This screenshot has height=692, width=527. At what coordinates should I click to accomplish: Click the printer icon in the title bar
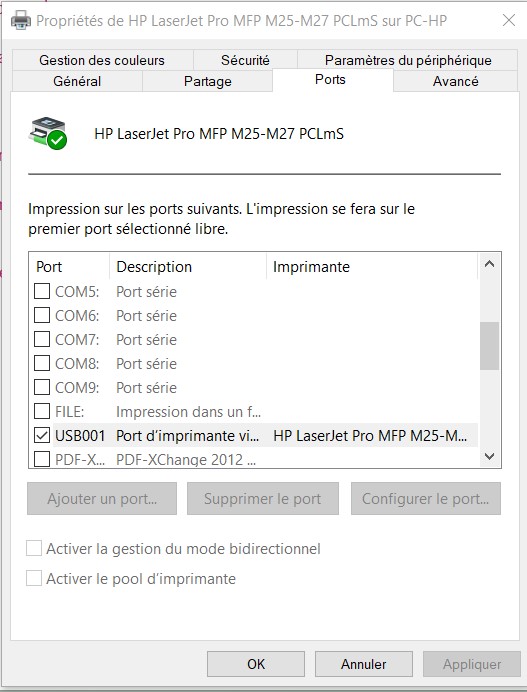coord(20,20)
